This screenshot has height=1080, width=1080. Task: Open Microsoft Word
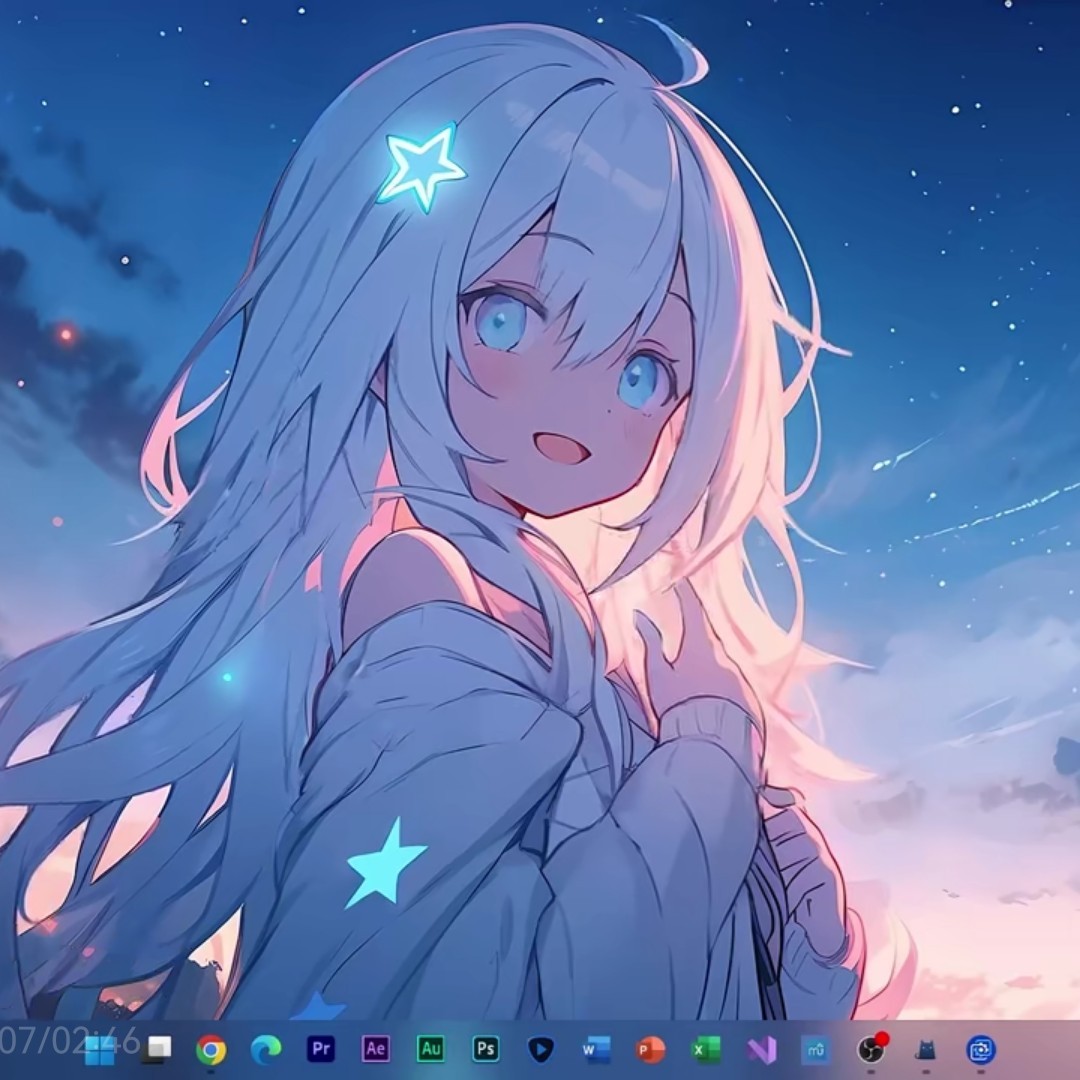[x=596, y=1049]
